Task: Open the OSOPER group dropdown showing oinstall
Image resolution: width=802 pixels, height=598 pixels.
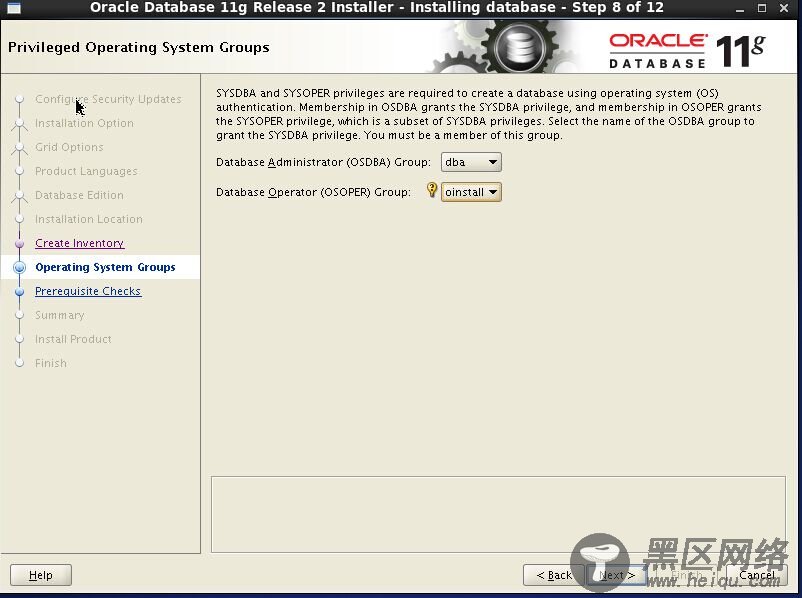Action: pos(471,192)
